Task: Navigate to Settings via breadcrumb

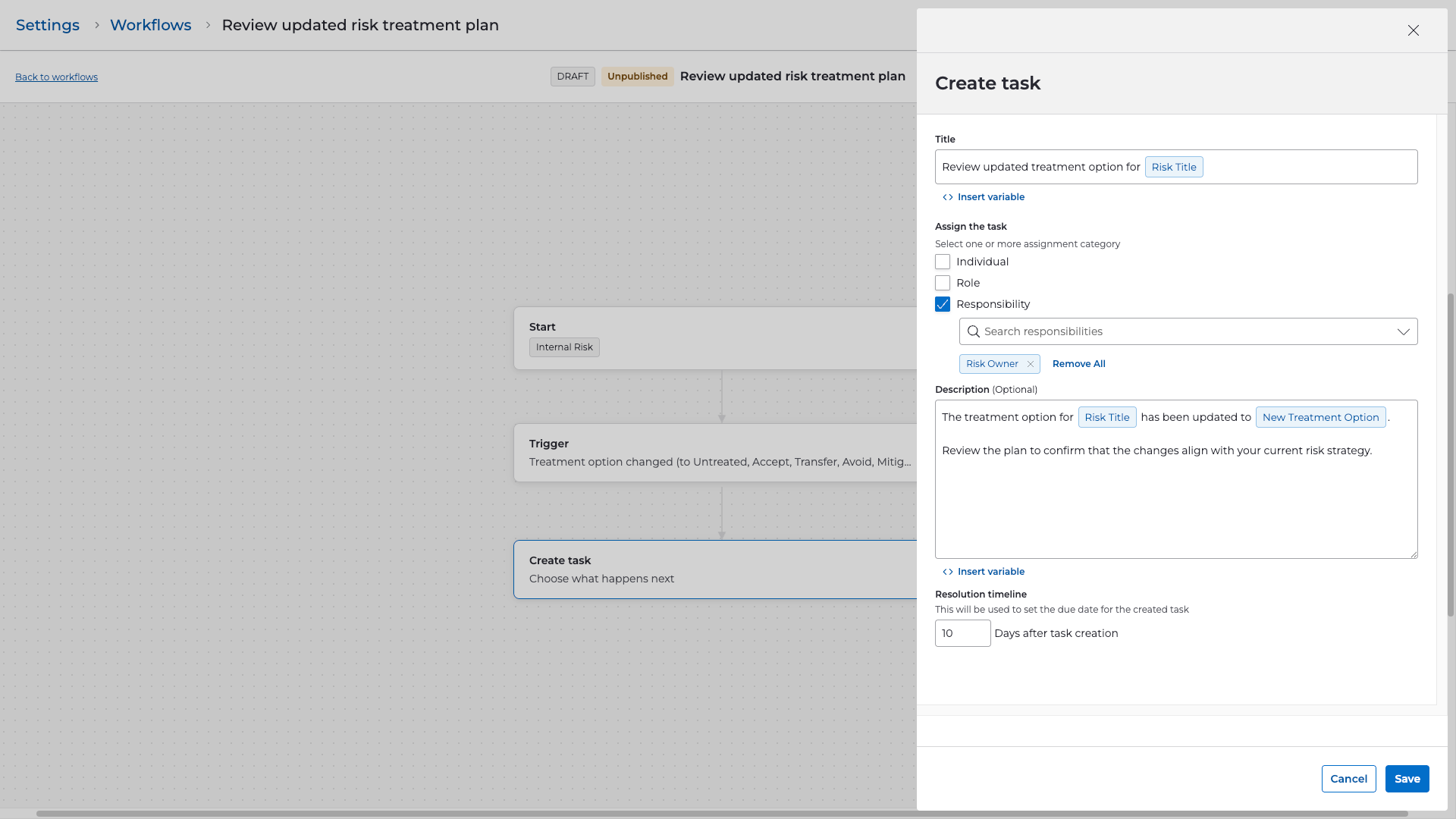Action: click(x=47, y=25)
